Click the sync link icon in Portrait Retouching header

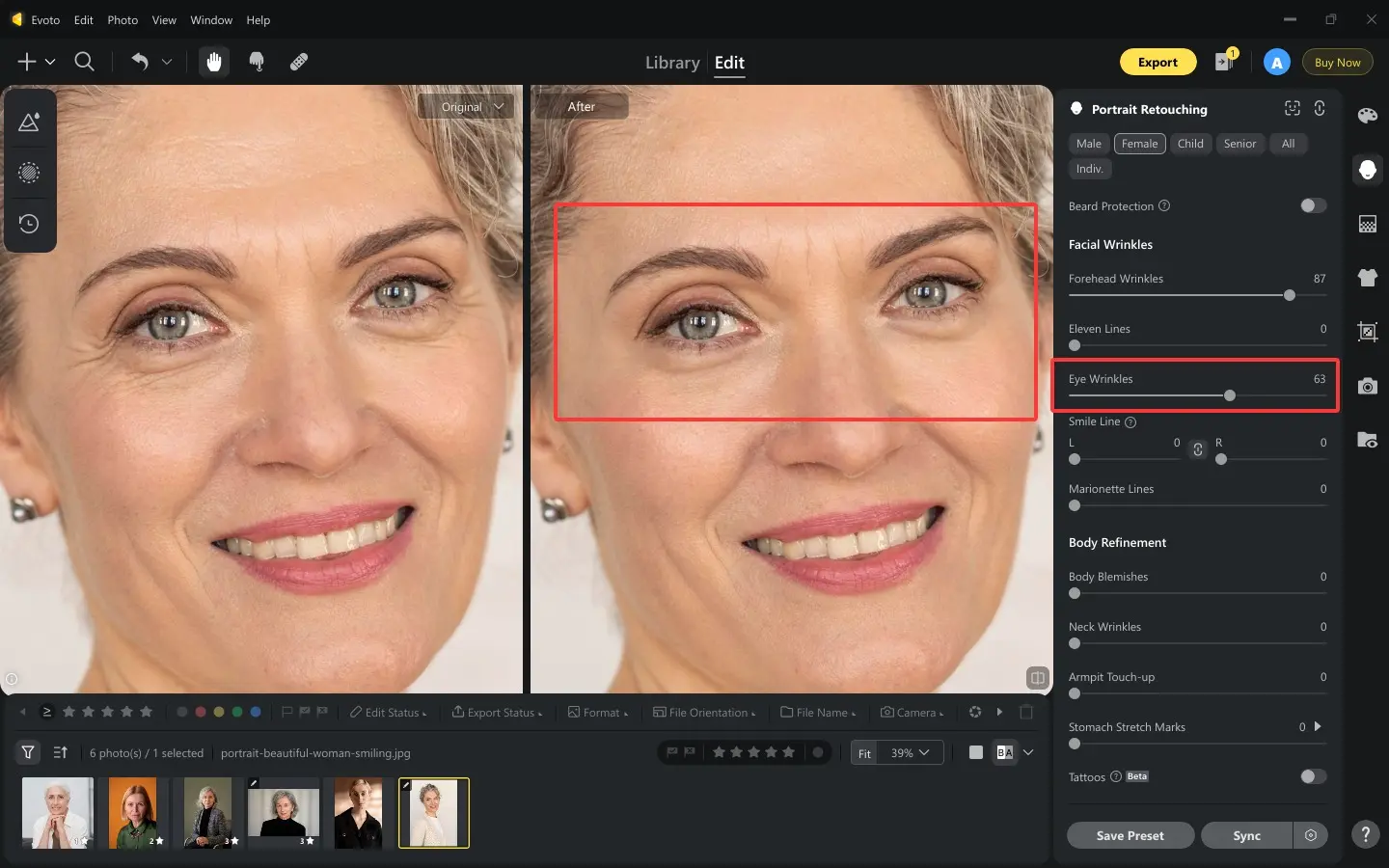click(x=1320, y=109)
